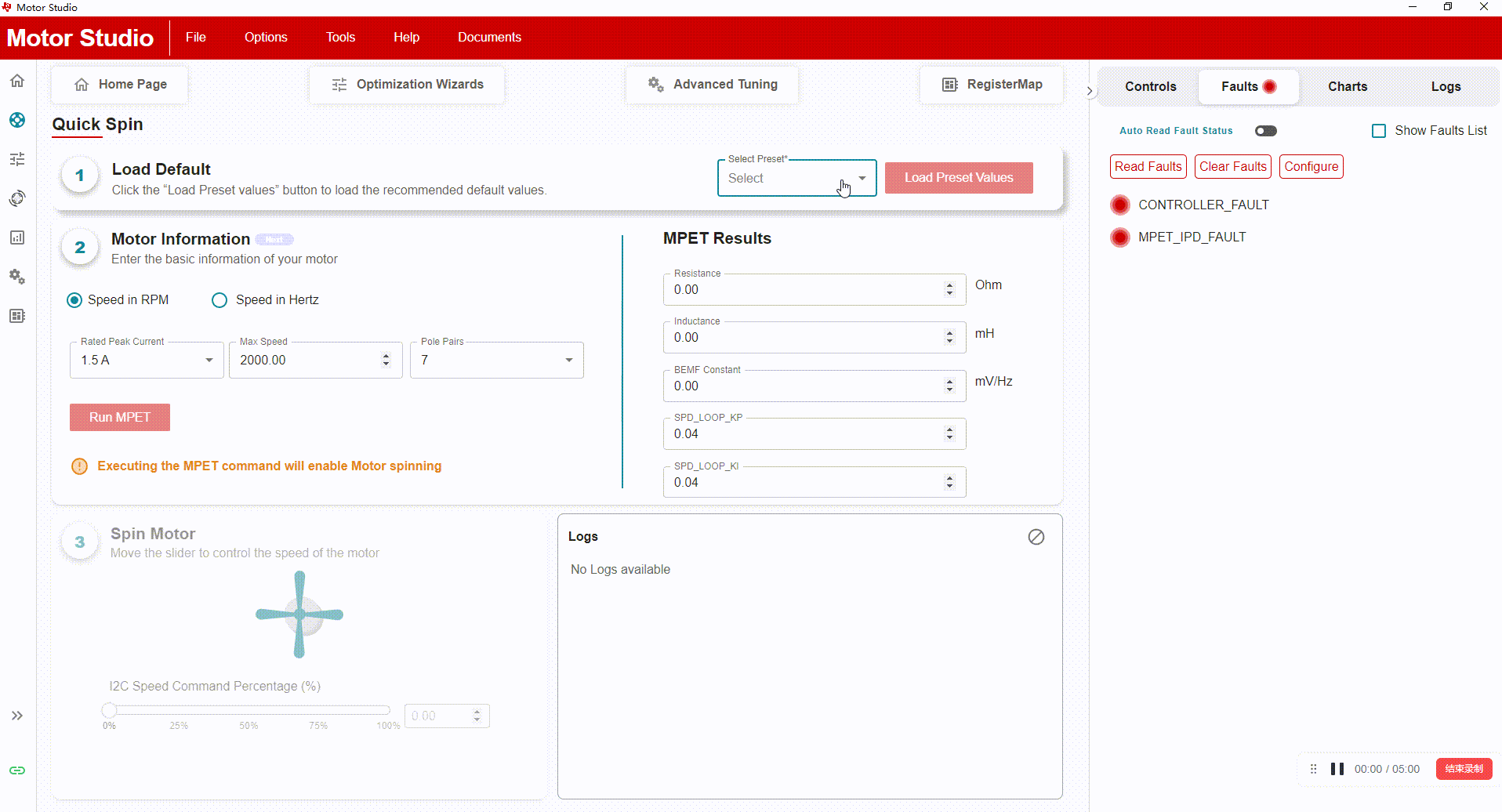Click the Motor Information badge next to title
The height and width of the screenshot is (812, 1502).
tap(274, 240)
